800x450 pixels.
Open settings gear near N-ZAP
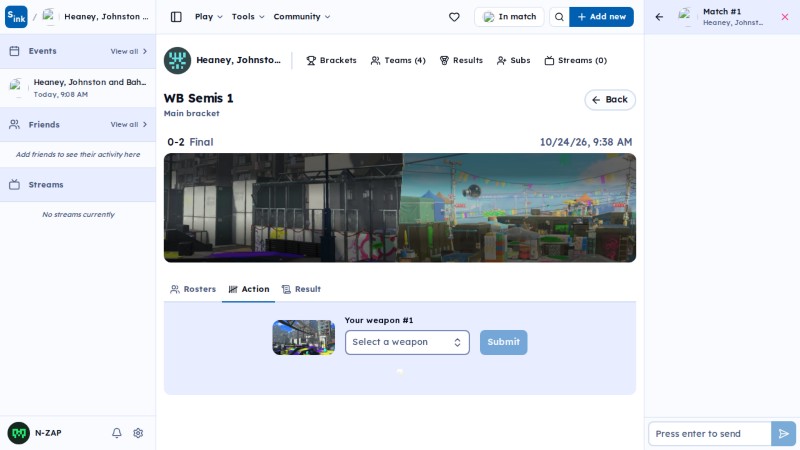tap(138, 433)
